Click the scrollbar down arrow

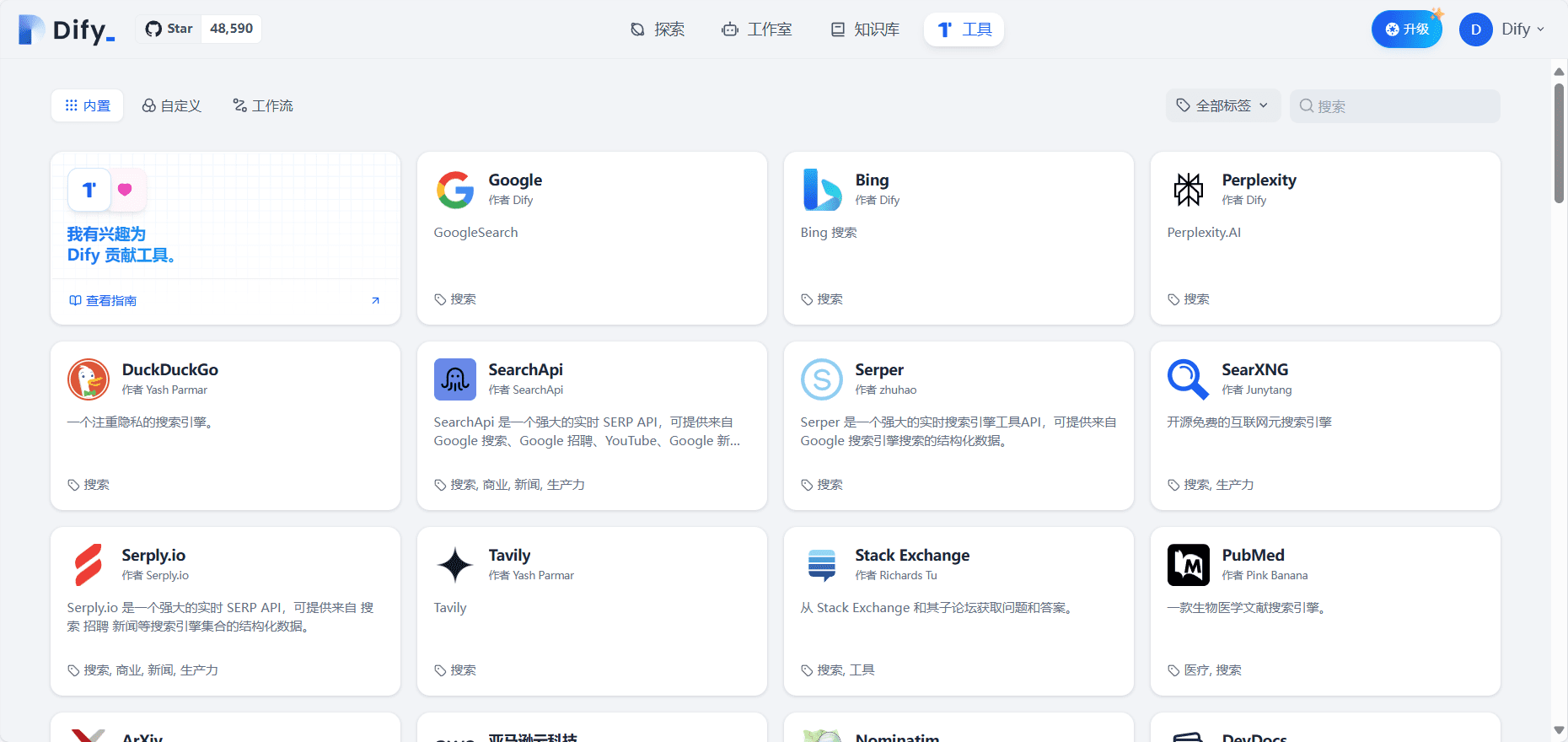coord(1559,730)
